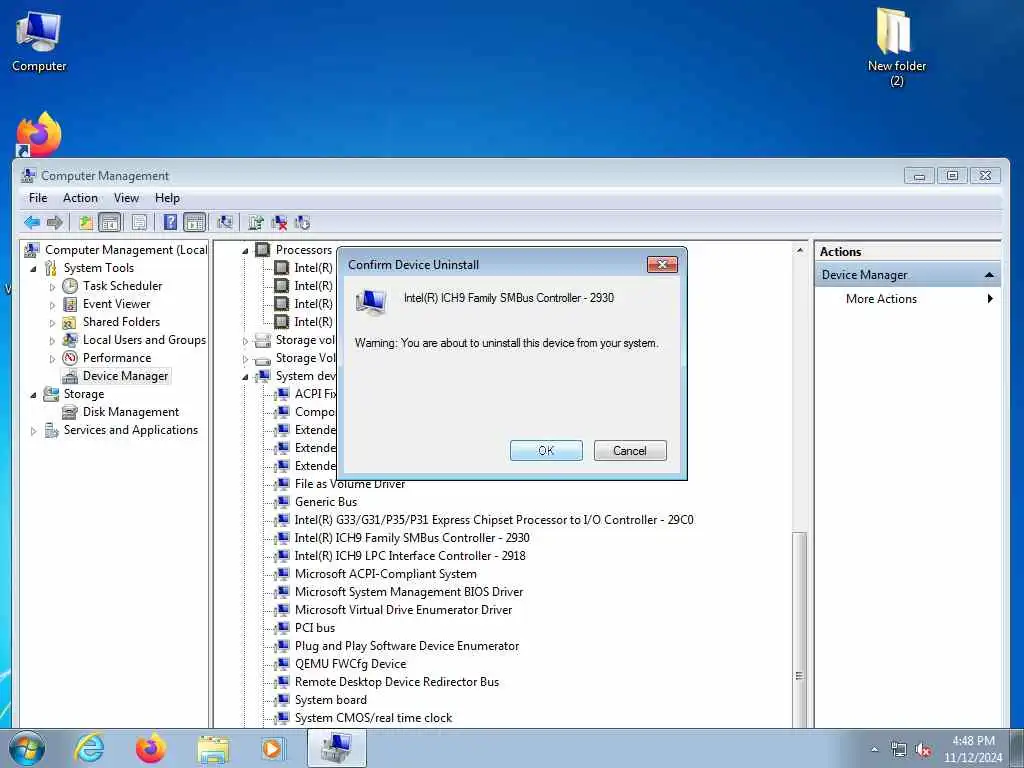Image resolution: width=1024 pixels, height=768 pixels.
Task: Select Shared Folders in the tree
Action: tap(121, 322)
